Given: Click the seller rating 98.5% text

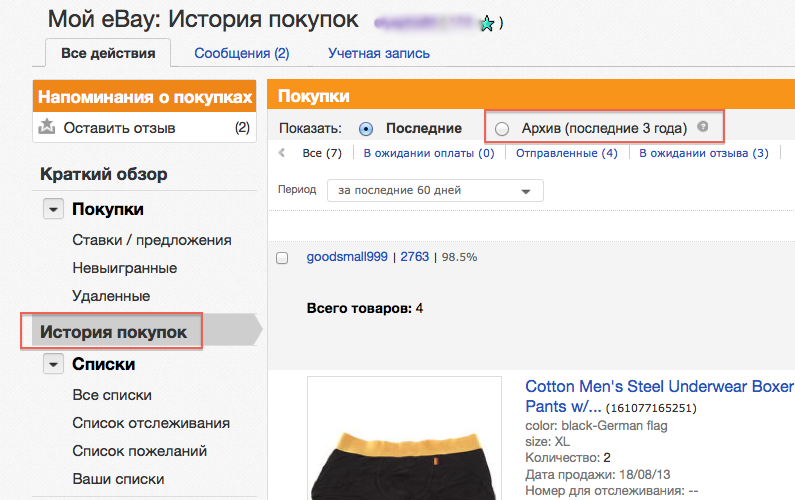Looking at the screenshot, I should pos(459,257).
